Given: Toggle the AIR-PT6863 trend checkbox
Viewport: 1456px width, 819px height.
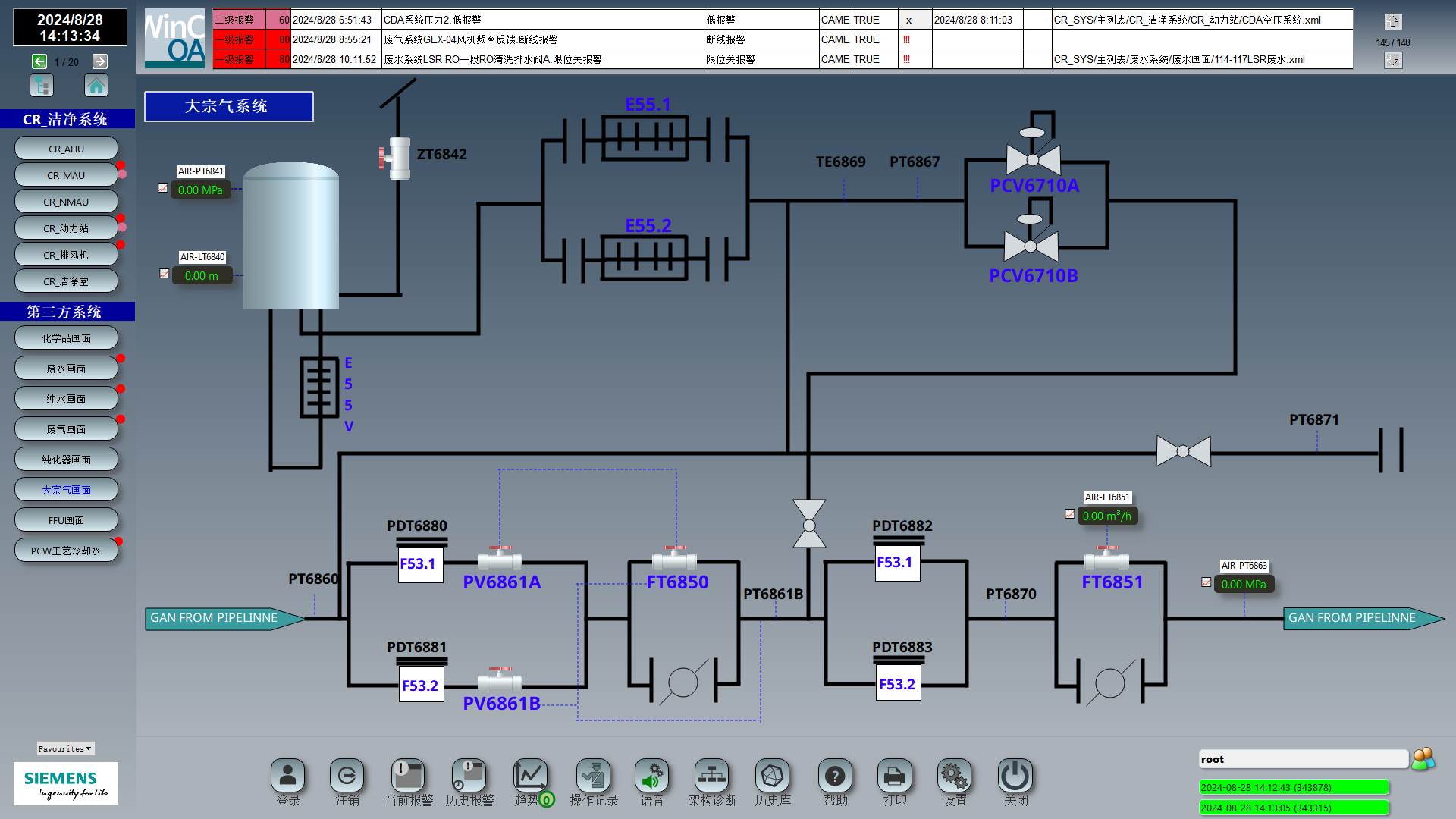Looking at the screenshot, I should [x=1207, y=582].
